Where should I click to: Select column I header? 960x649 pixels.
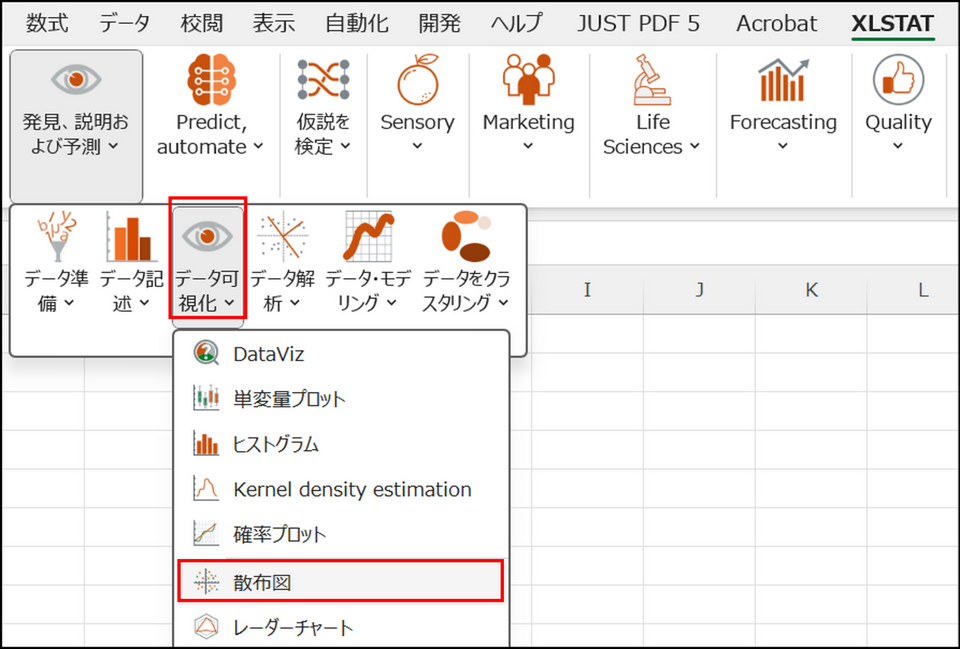pyautogui.click(x=587, y=290)
